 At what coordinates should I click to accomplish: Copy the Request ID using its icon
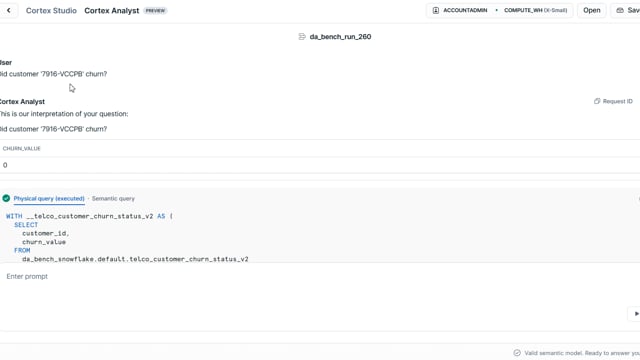[x=597, y=101]
